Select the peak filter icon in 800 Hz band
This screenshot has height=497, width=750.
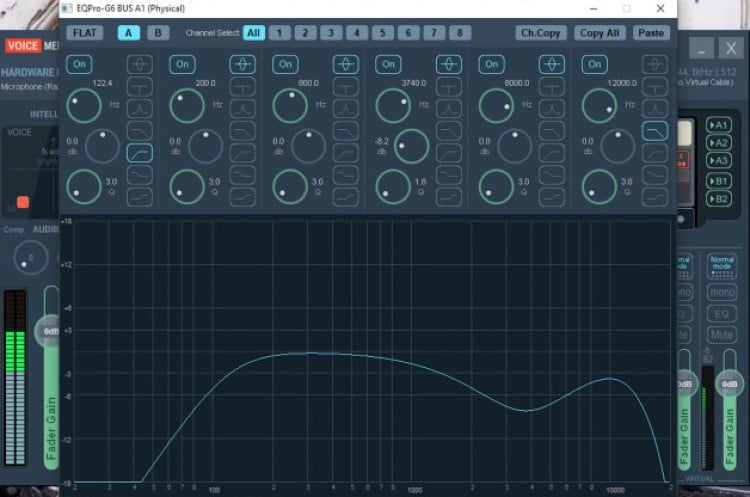[346, 64]
